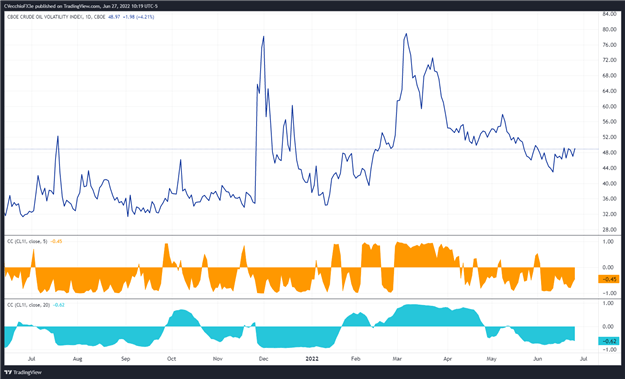Viewport: 625px width, 379px height.
Task: Click the Oct label on time axis
Action: (171, 359)
